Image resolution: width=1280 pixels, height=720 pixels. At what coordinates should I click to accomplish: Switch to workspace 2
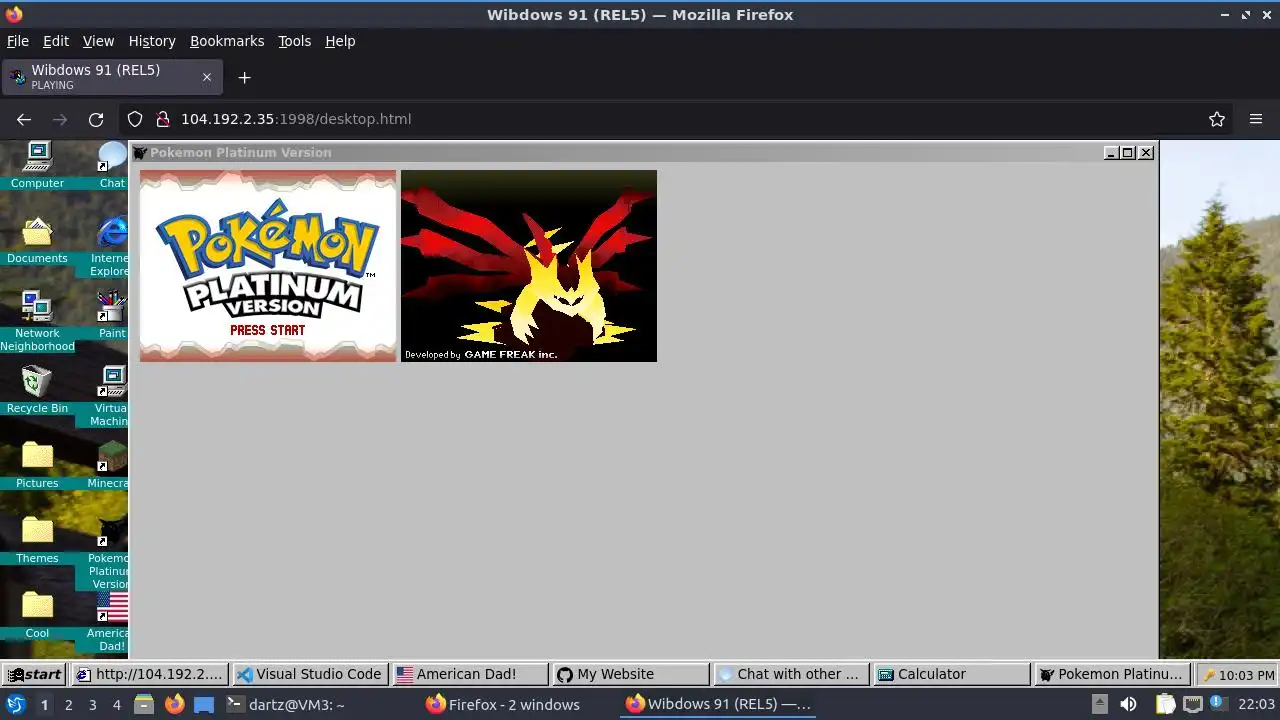[68, 705]
